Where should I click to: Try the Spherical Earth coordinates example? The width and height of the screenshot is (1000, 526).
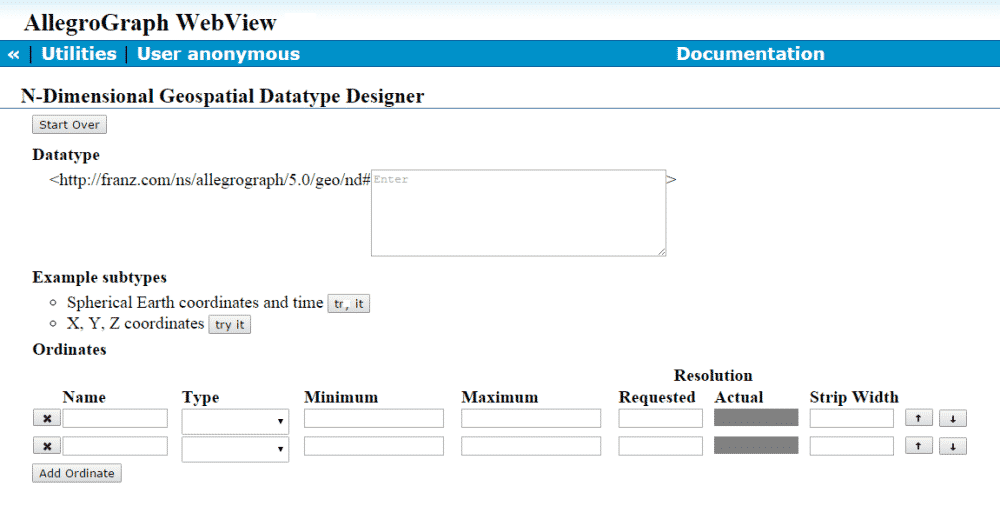coord(348,303)
